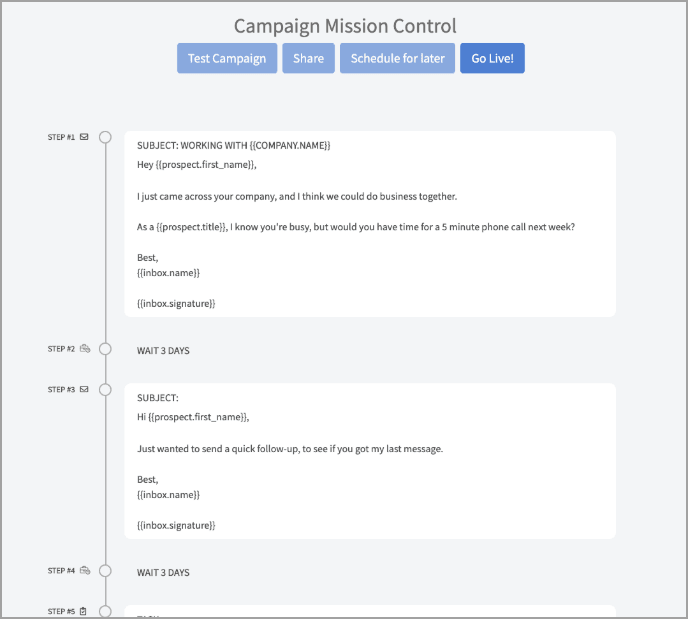Viewport: 688px width, 619px height.
Task: Click the Test Campaign button
Action: (227, 58)
